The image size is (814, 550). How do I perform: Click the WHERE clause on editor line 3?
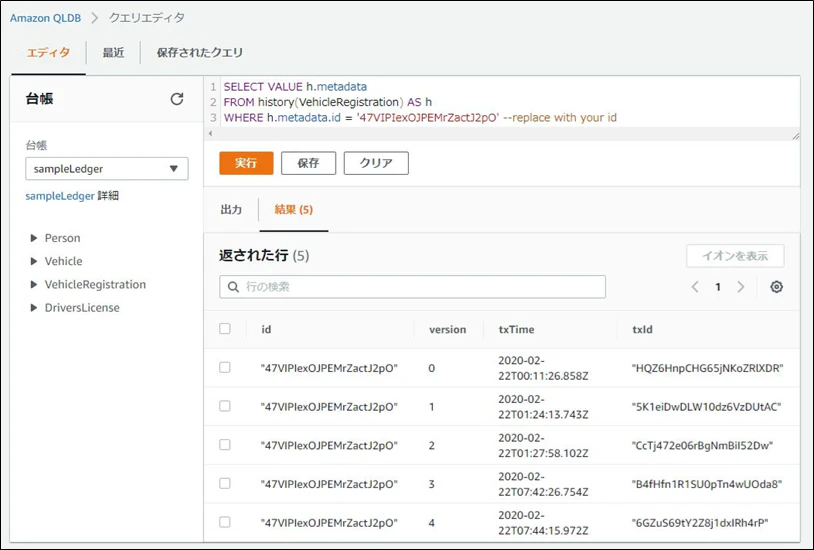point(420,118)
